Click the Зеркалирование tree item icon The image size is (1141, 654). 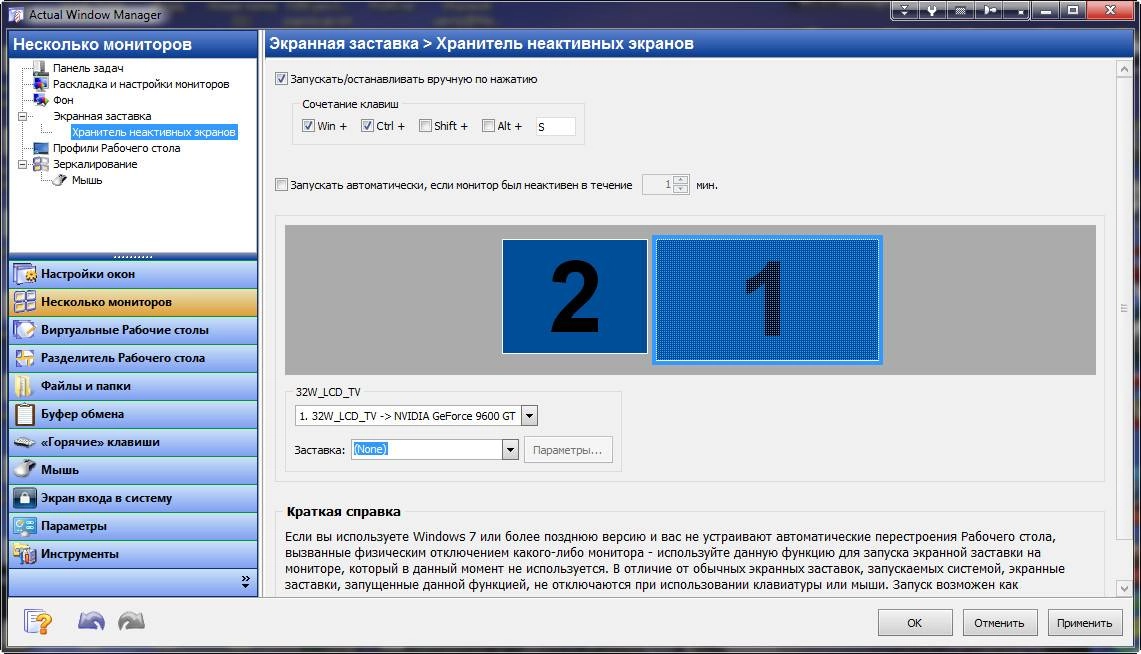point(41,164)
